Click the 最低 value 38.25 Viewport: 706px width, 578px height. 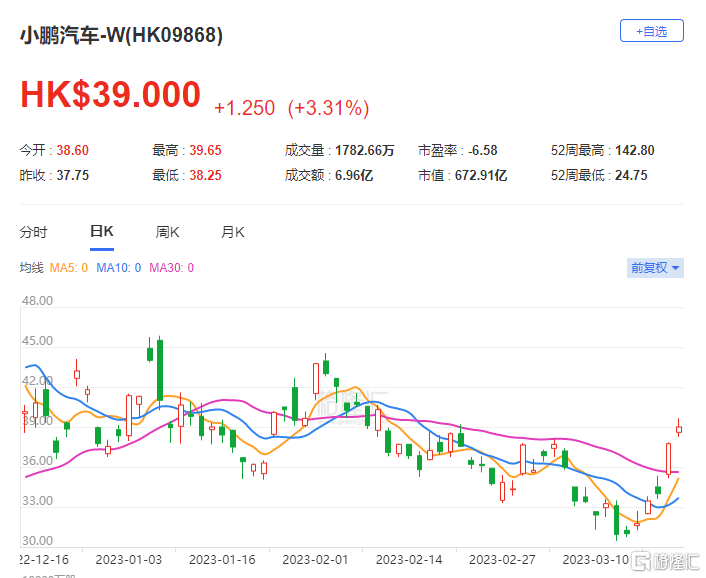click(205, 175)
